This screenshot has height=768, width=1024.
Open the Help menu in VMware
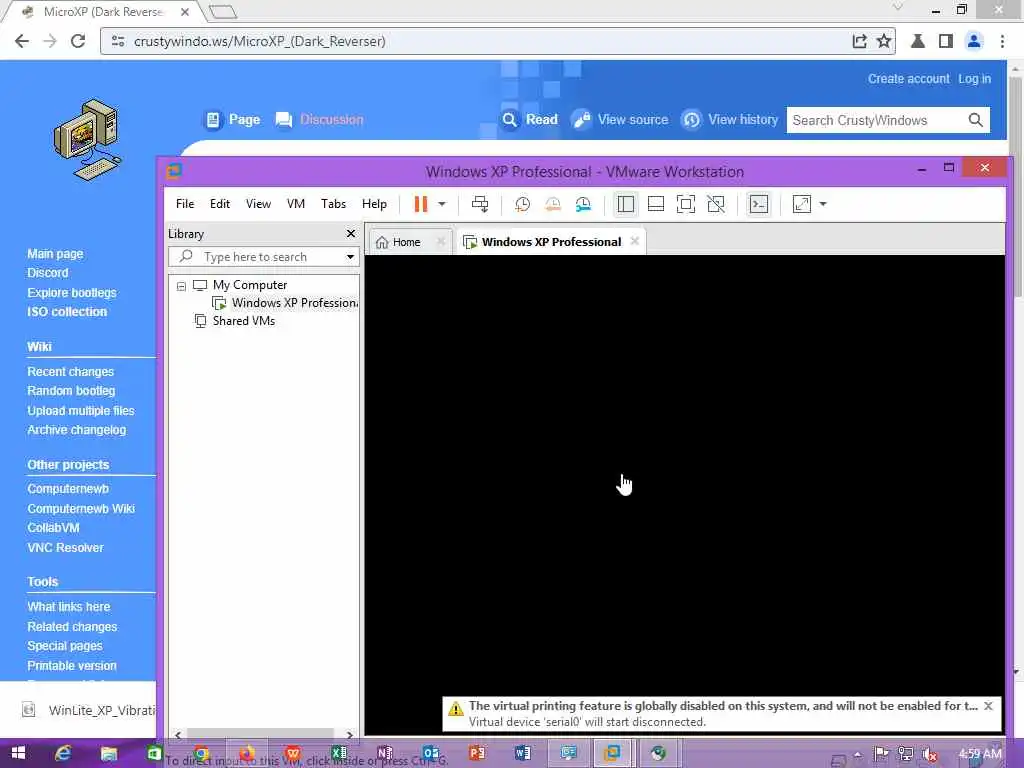(374, 204)
